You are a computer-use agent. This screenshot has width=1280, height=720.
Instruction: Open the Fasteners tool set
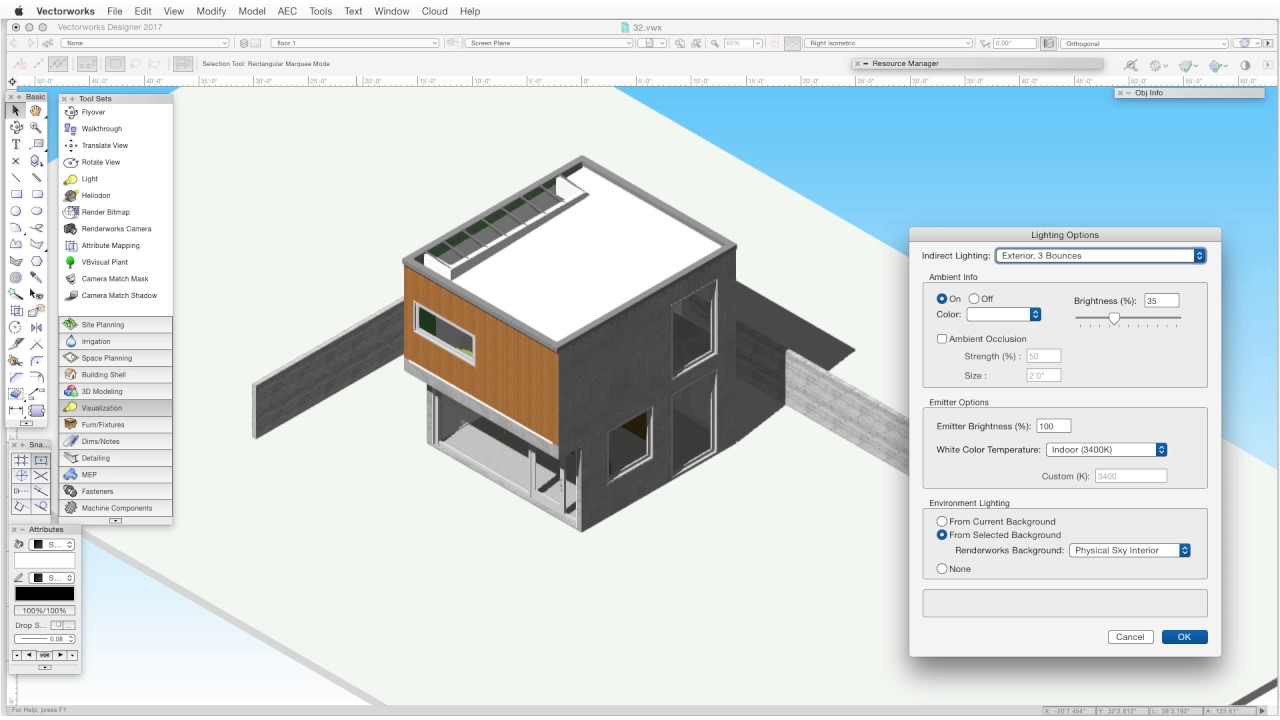(x=115, y=491)
